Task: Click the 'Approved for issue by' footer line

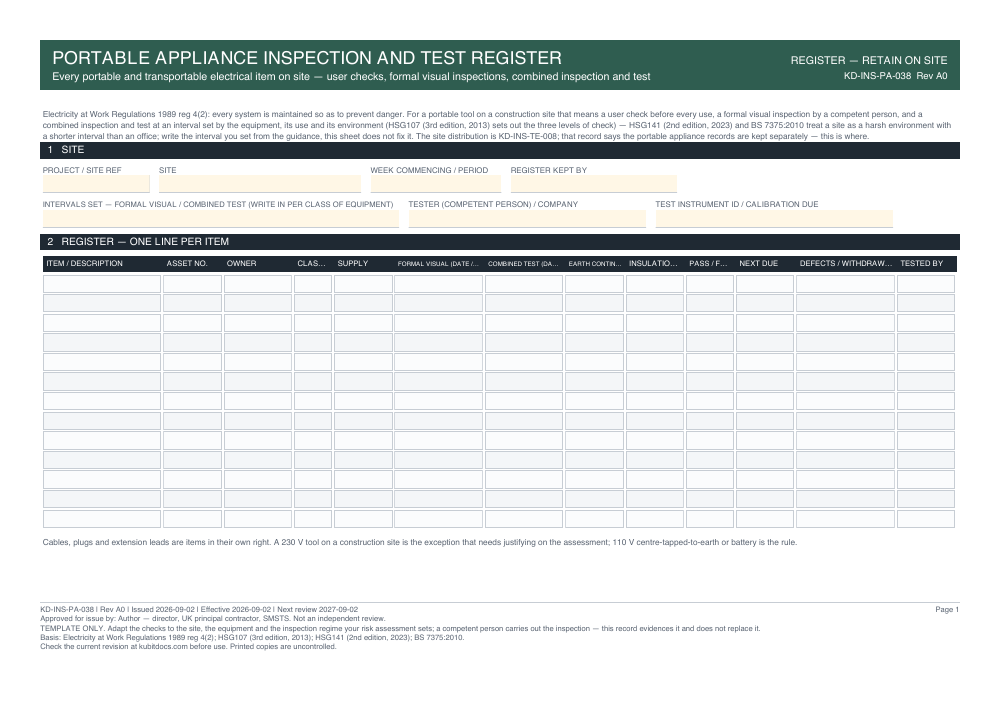Action: tap(213, 619)
